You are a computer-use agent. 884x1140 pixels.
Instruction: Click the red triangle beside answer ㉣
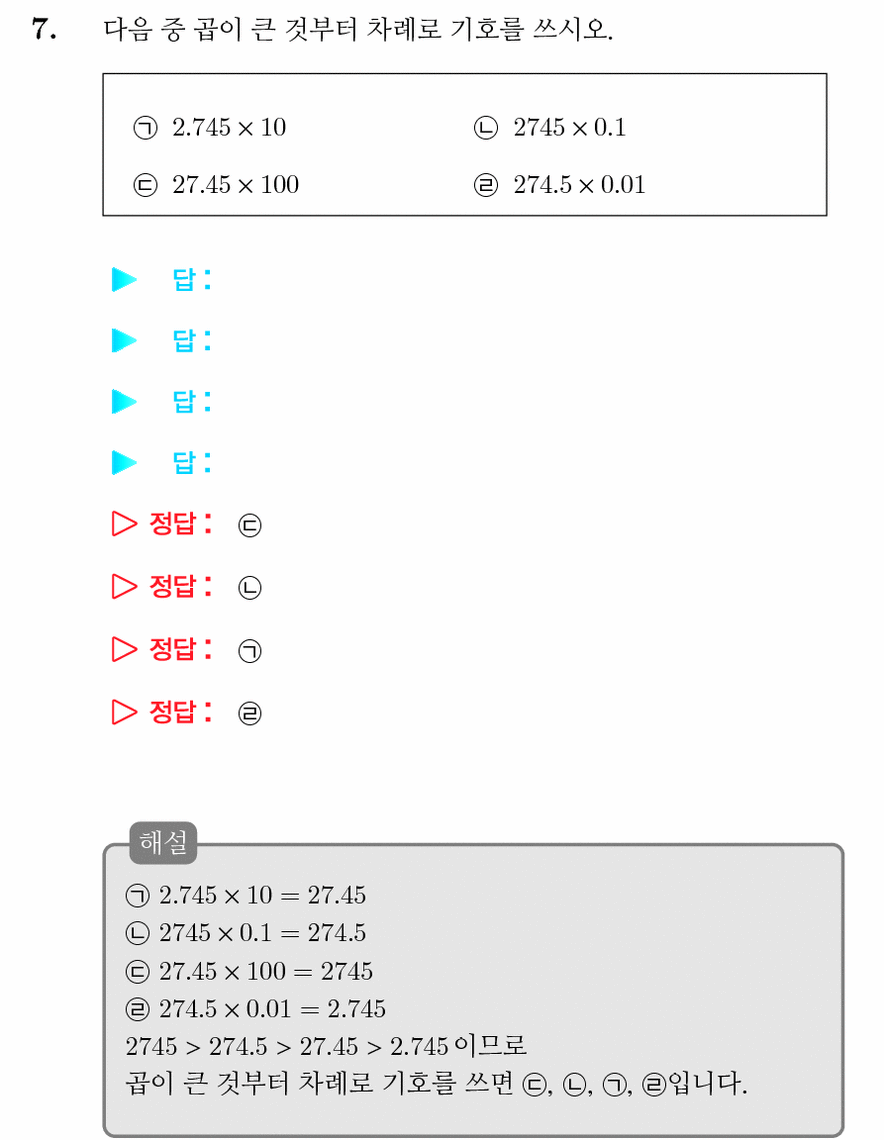point(124,712)
